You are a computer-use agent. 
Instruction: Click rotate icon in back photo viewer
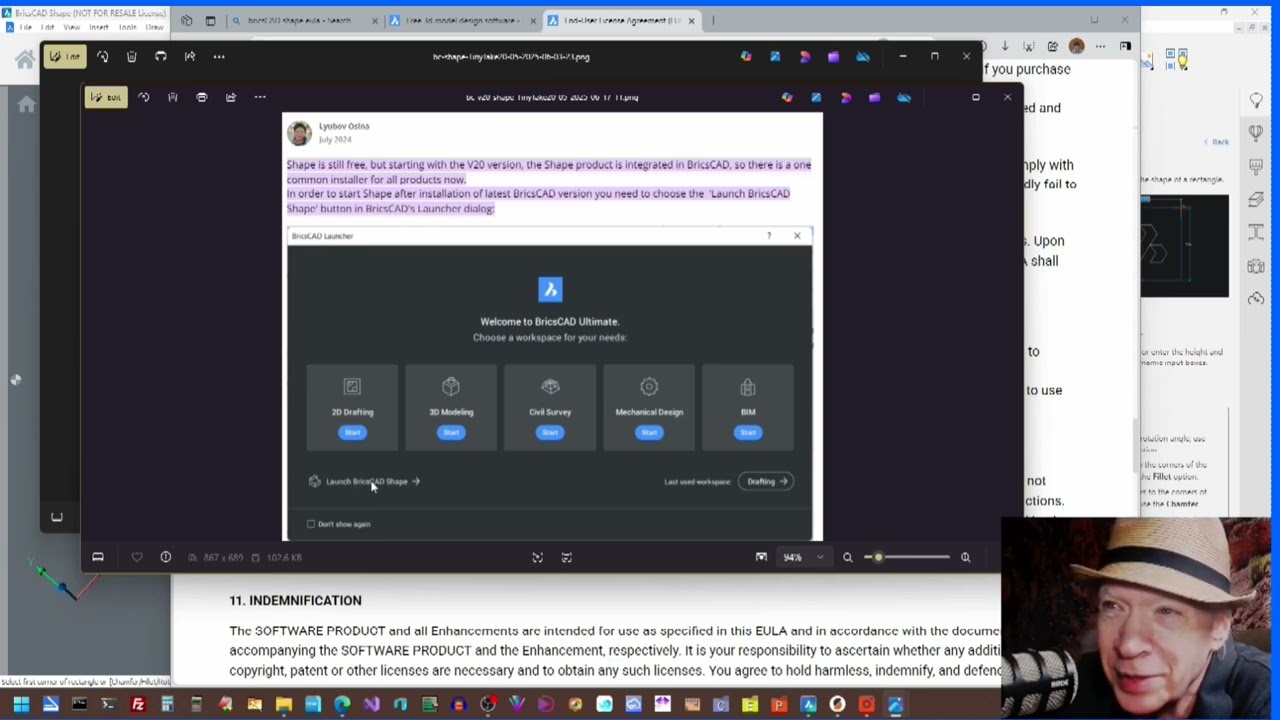tap(102, 56)
